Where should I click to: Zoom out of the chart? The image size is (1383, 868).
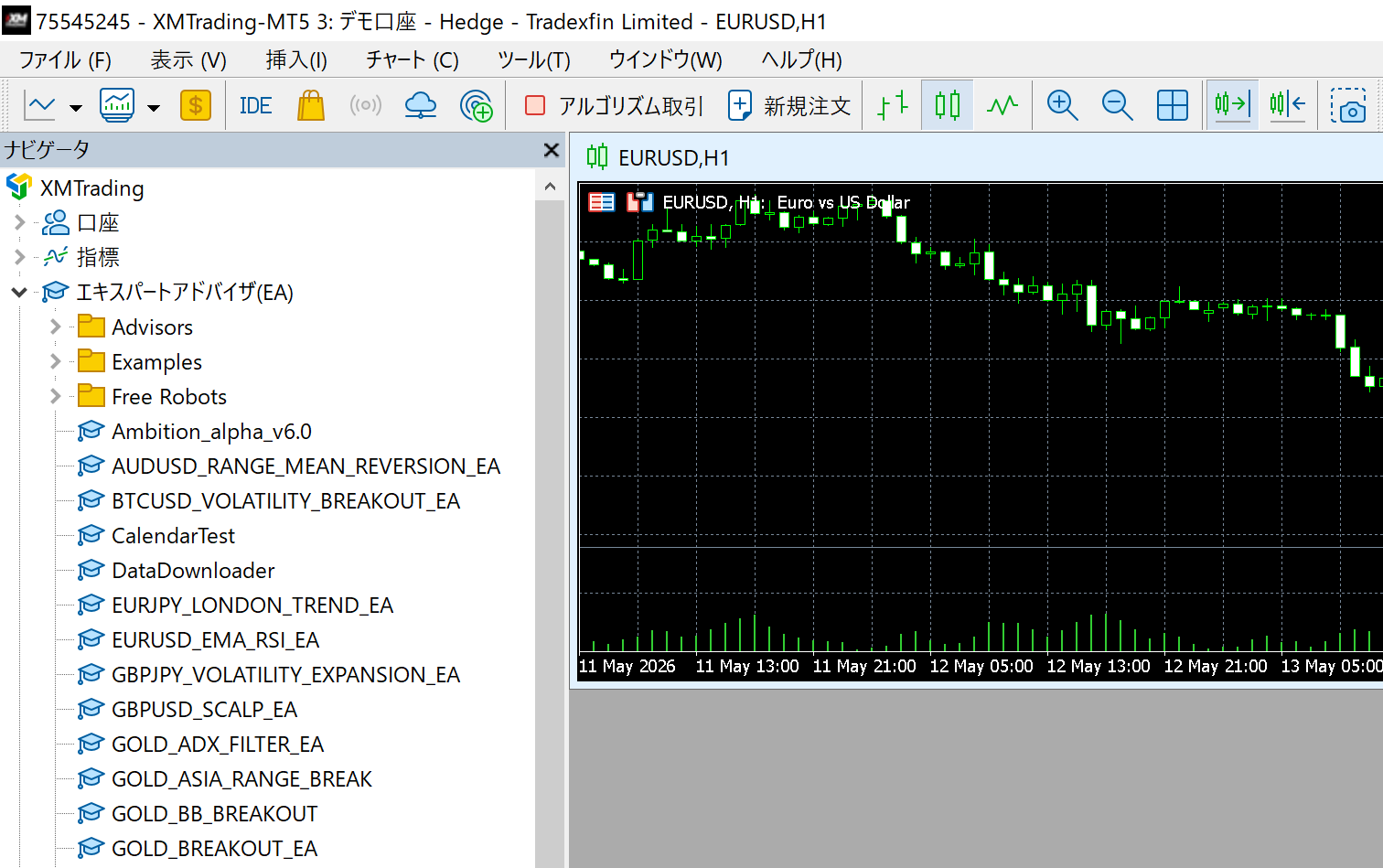1117,106
